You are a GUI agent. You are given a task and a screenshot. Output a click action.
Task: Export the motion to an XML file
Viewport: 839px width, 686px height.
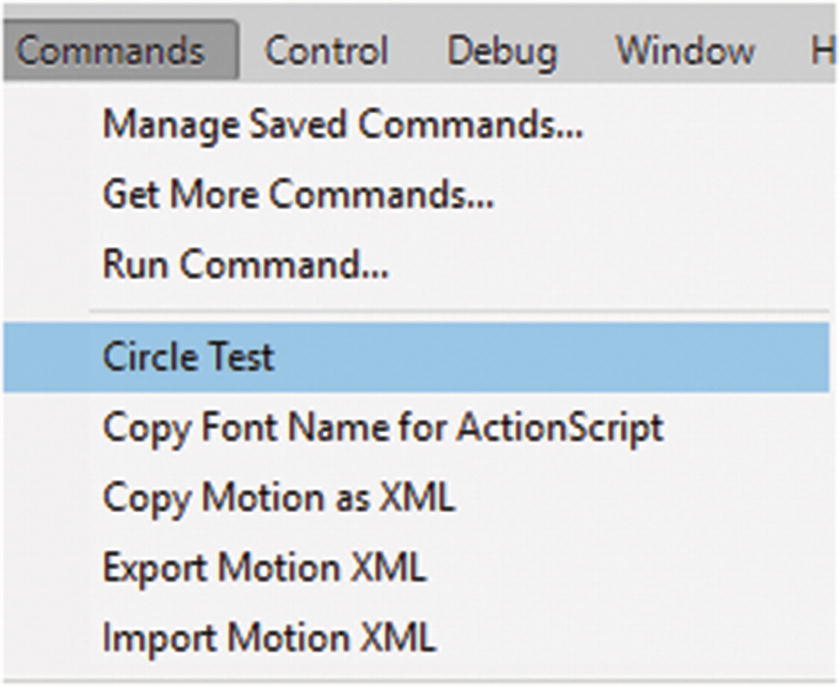[x=264, y=568]
